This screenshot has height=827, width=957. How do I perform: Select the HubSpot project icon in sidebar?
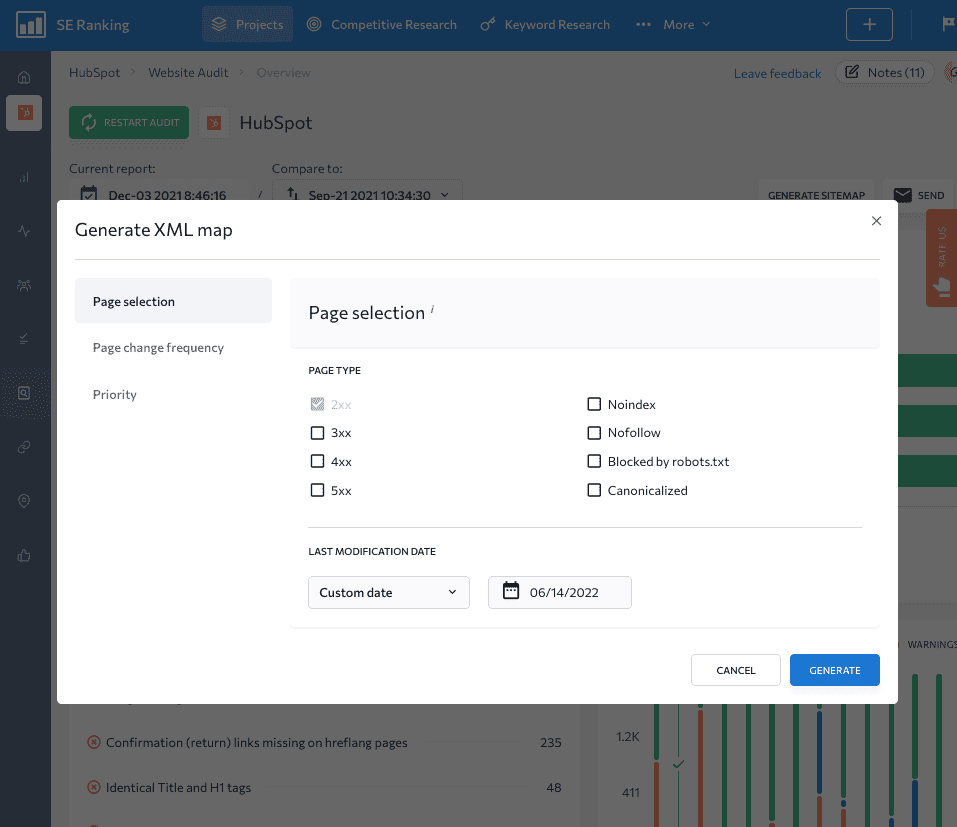24,112
